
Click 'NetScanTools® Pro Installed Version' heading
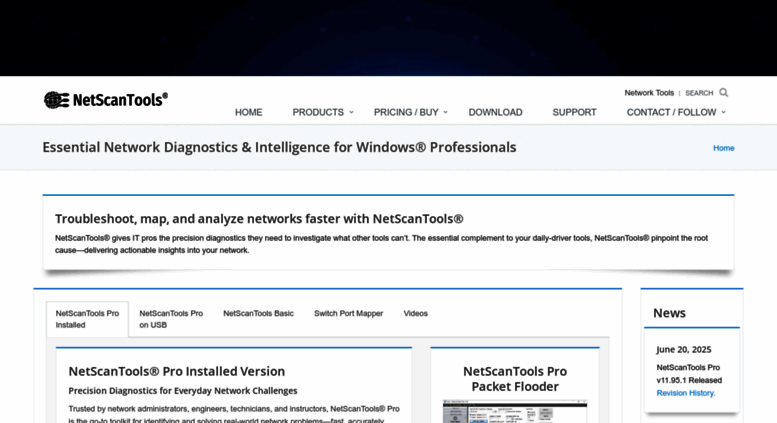coord(176,371)
